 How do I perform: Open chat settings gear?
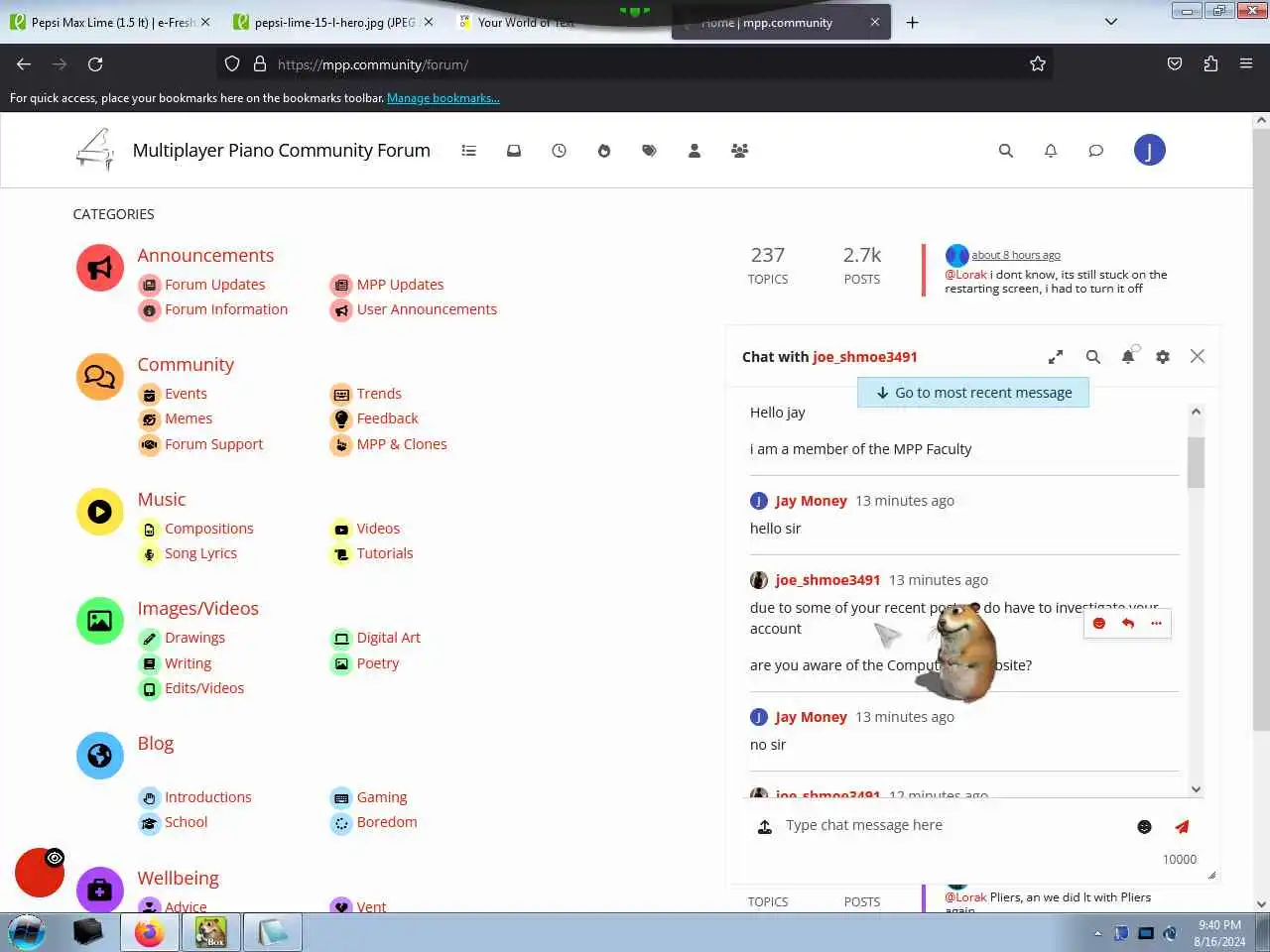tap(1163, 357)
